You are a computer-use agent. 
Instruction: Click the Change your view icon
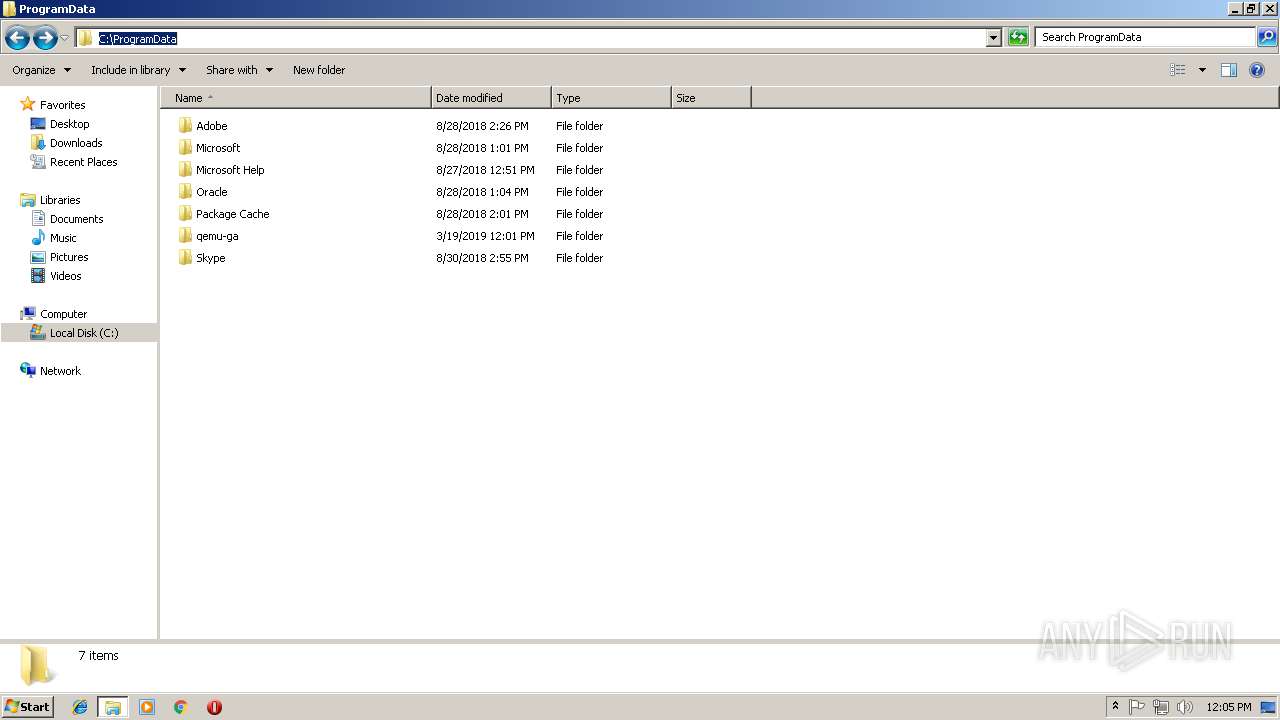[1178, 70]
